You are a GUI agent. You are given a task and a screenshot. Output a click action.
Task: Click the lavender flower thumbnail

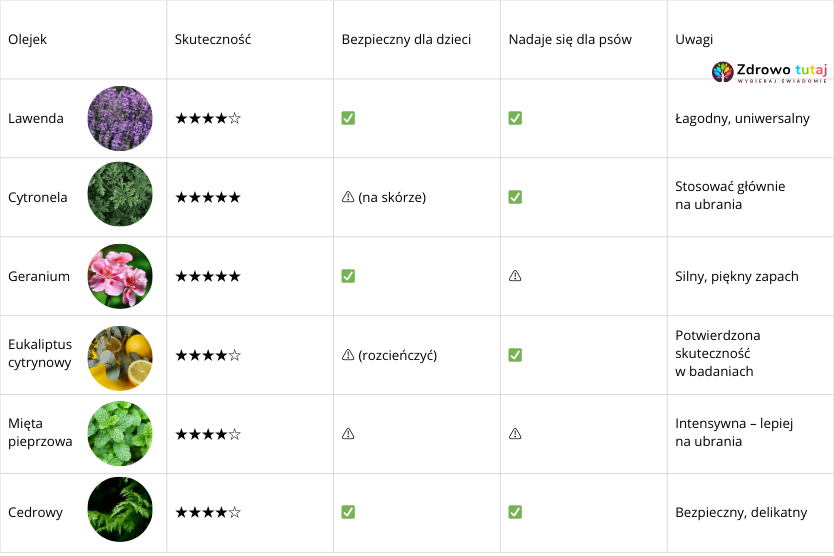click(x=120, y=118)
